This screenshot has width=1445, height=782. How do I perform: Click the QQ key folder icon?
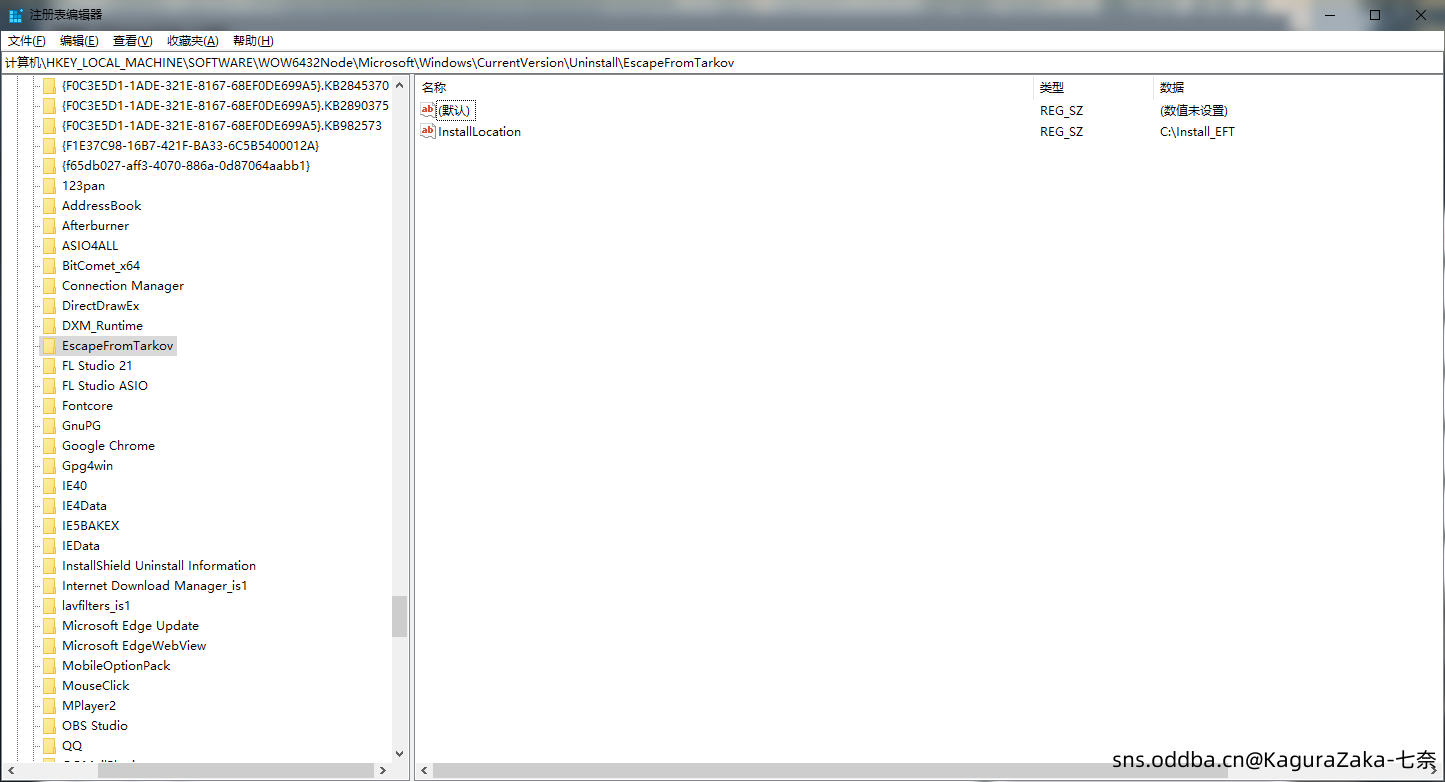pos(49,746)
